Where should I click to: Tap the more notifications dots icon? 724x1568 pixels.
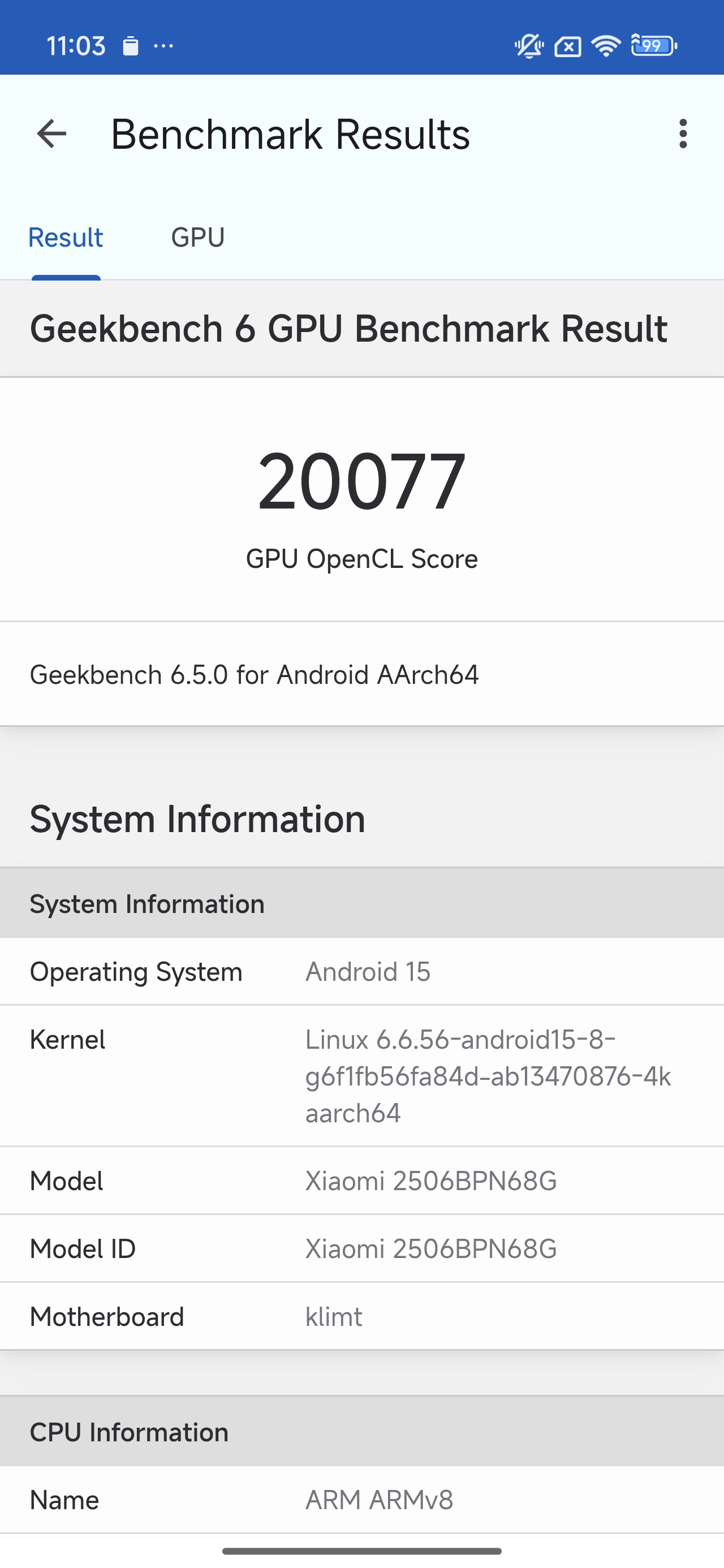pyautogui.click(x=163, y=46)
